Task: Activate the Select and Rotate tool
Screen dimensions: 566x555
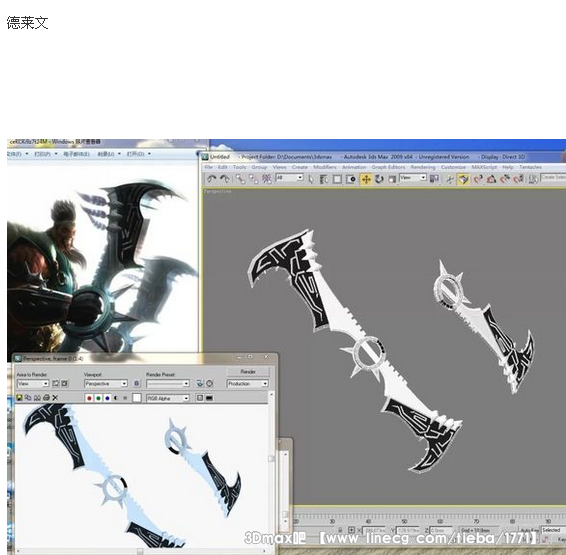Action: 379,179
